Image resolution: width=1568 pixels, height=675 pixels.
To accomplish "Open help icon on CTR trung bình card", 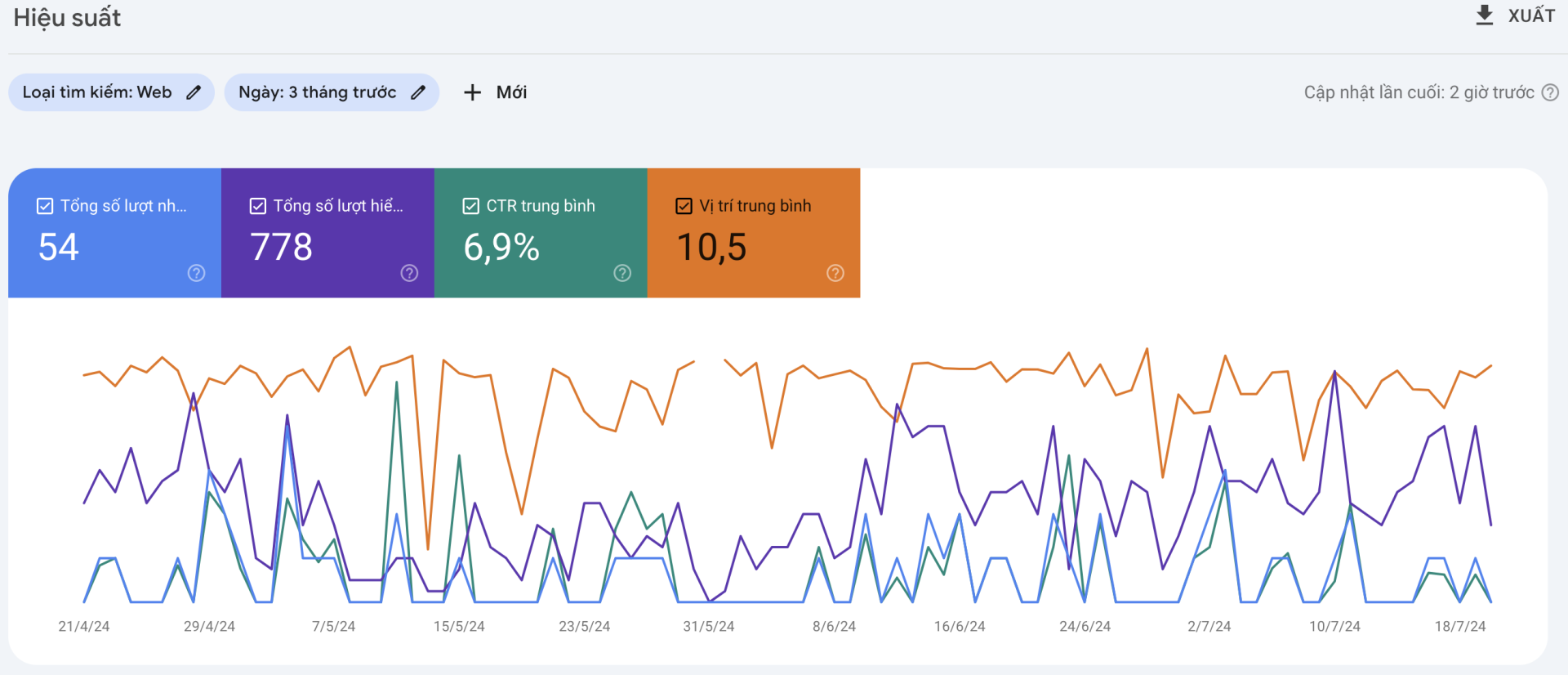I will click(x=622, y=273).
